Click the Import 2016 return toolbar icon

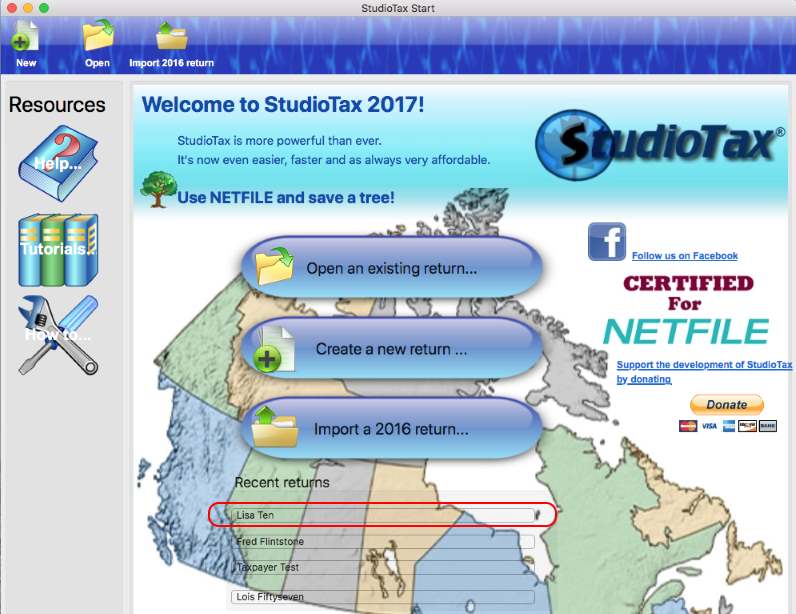(x=171, y=39)
